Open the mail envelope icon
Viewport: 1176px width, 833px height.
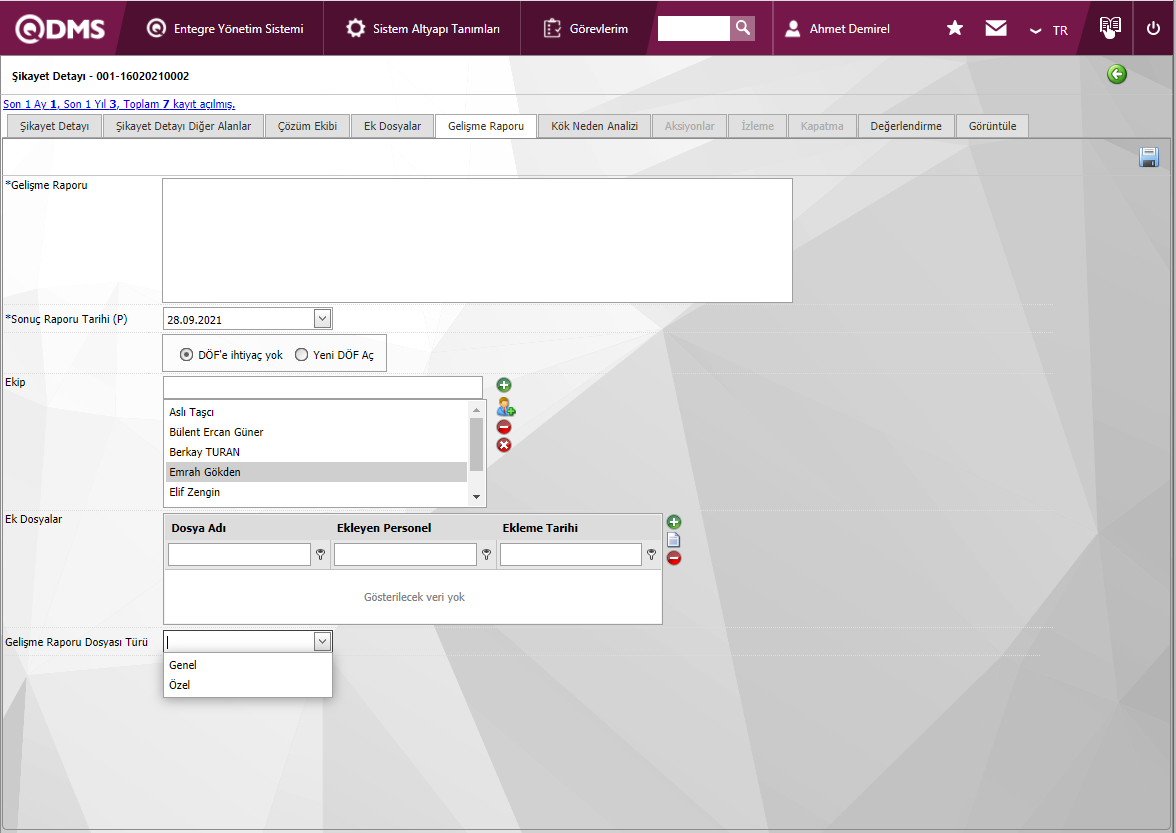coord(996,28)
